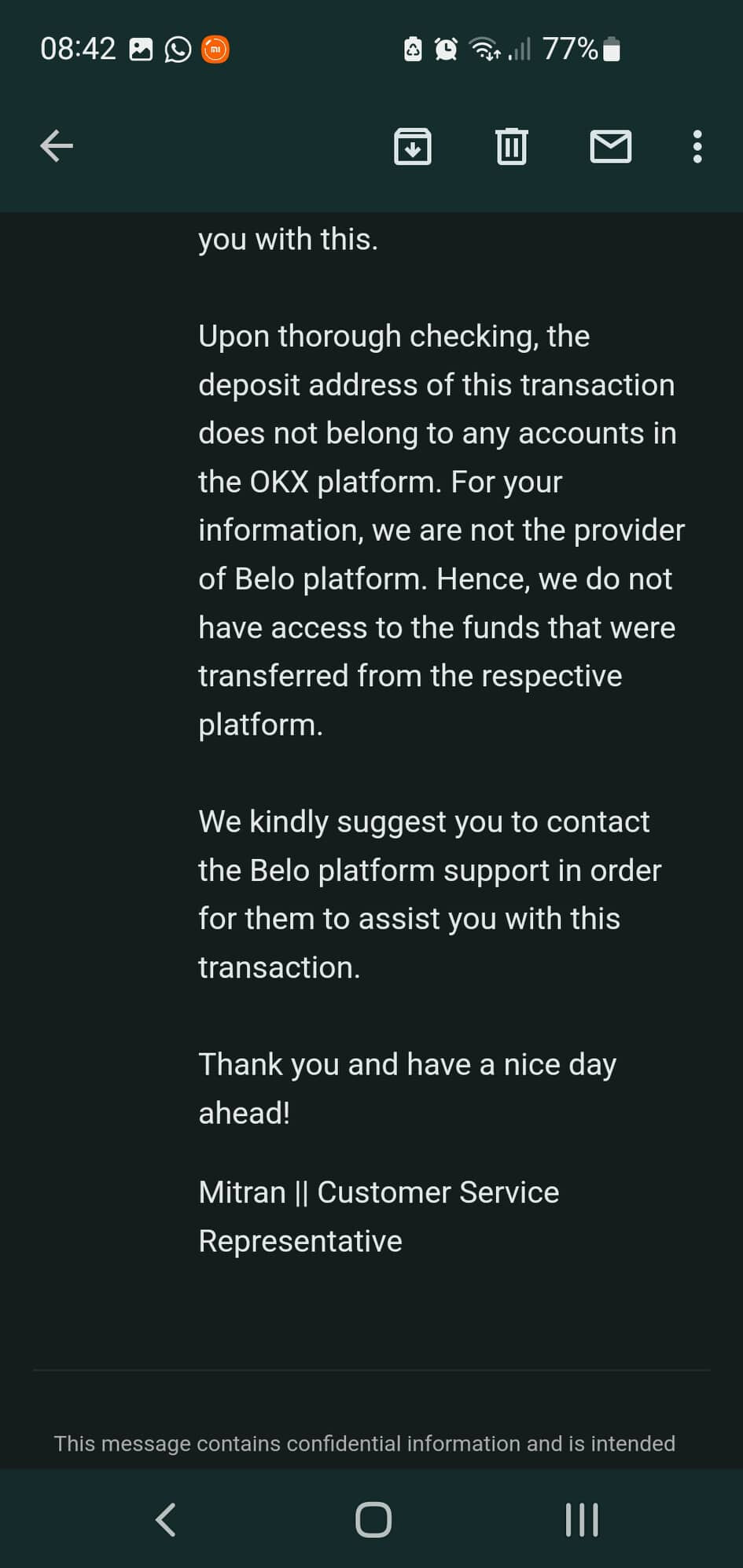Open the three-dot overflow menu

click(x=697, y=146)
